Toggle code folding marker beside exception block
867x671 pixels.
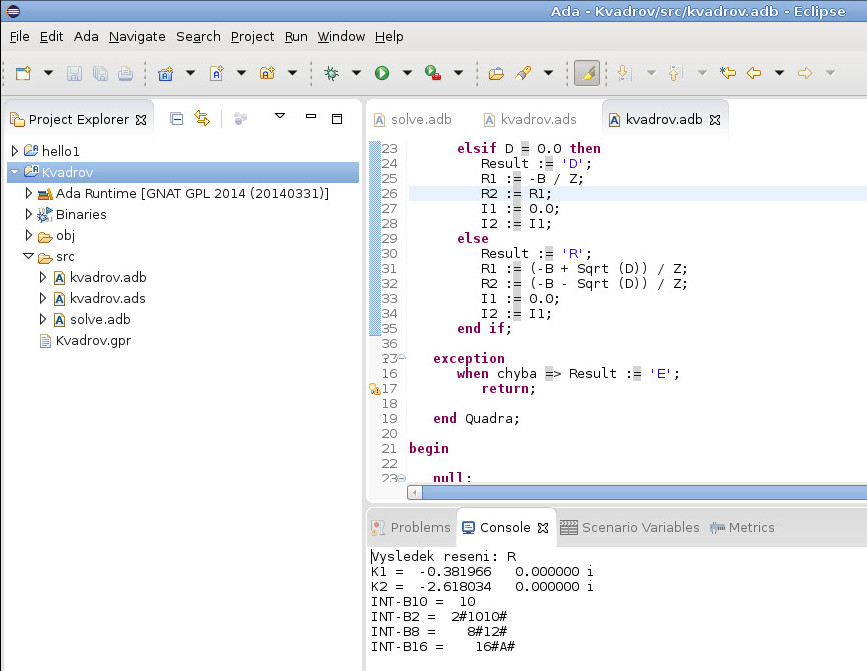tap(400, 358)
